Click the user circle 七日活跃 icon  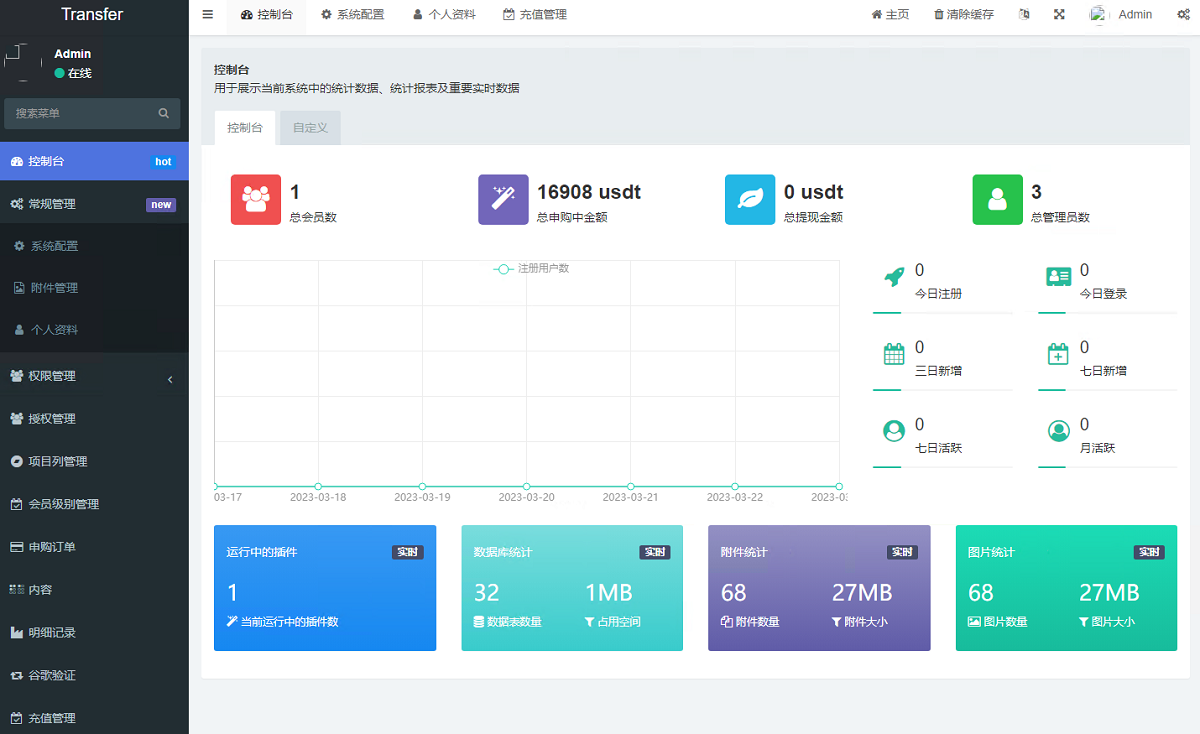[x=894, y=431]
